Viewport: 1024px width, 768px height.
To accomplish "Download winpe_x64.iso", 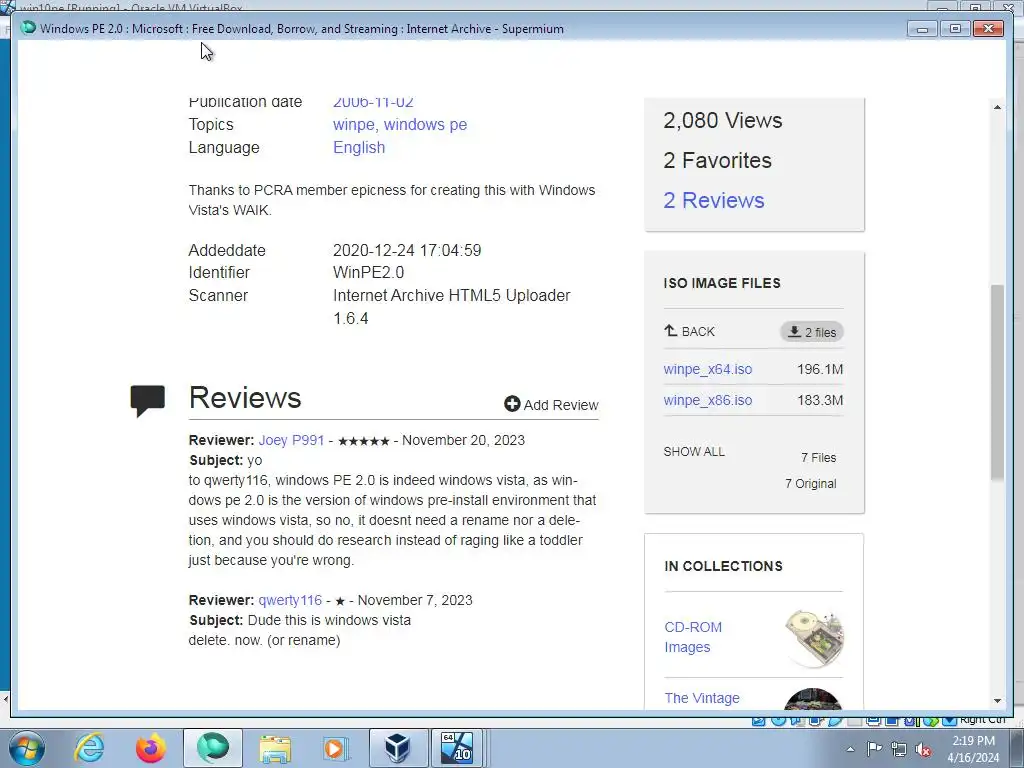I will click(708, 369).
